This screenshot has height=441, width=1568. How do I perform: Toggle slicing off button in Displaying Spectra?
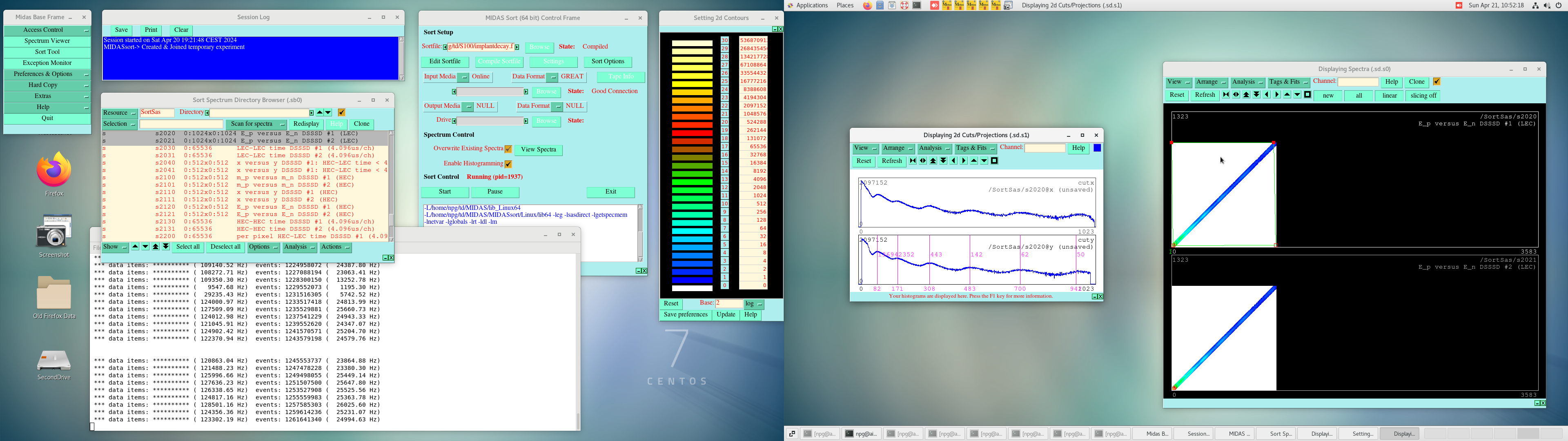click(1423, 96)
